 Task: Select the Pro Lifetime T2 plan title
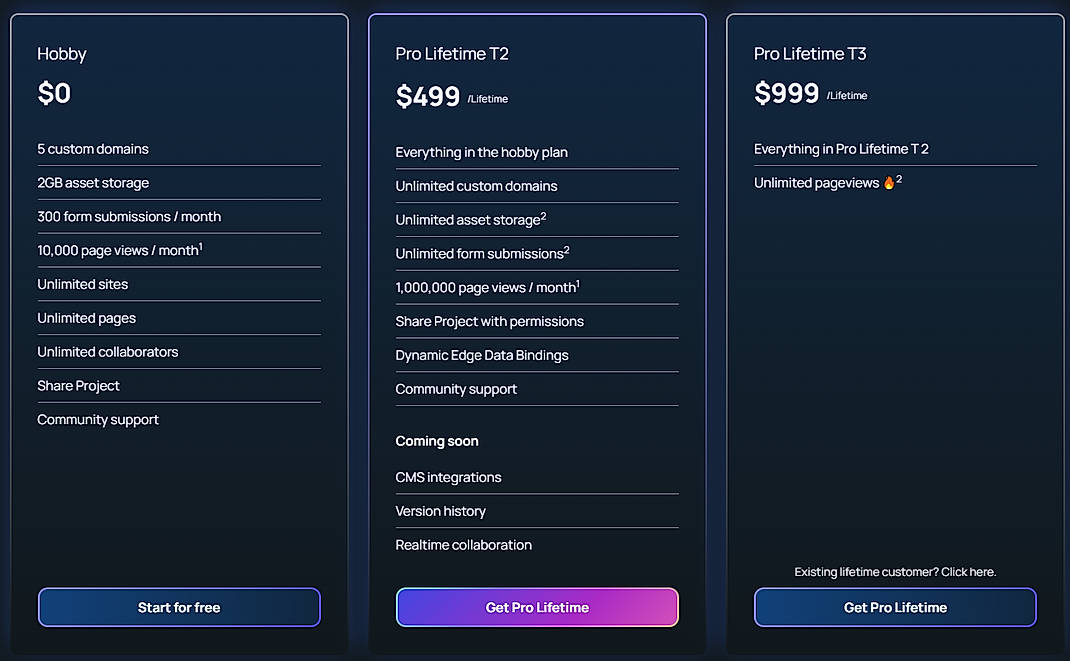click(x=451, y=53)
